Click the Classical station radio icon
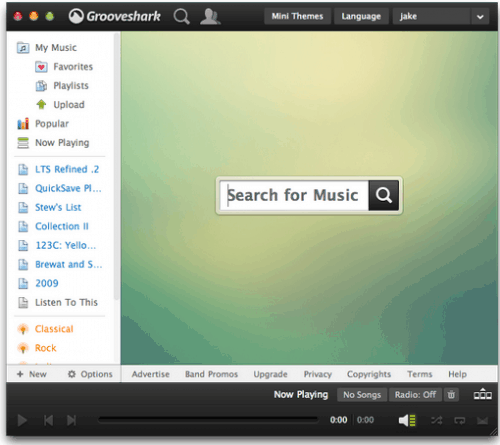The image size is (500, 445). point(23,329)
